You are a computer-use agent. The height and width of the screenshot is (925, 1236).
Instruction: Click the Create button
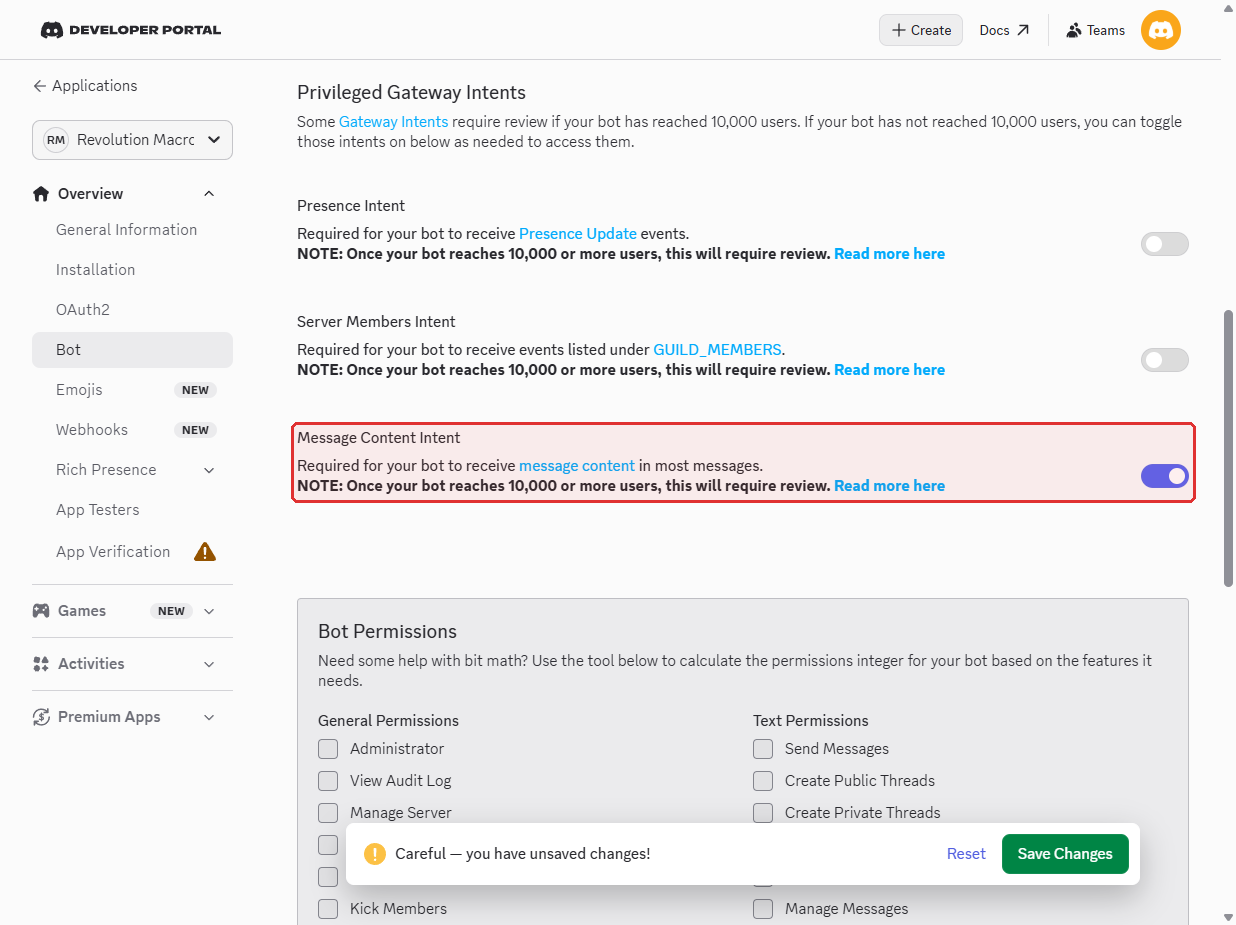click(x=921, y=30)
